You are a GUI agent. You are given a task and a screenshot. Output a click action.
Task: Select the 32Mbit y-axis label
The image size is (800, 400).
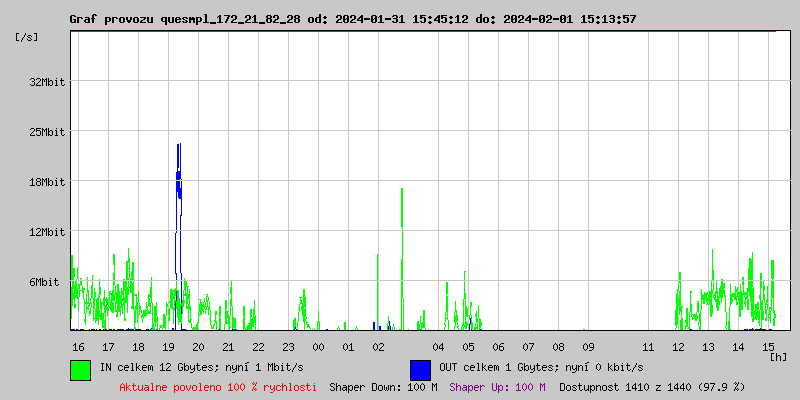[47, 82]
